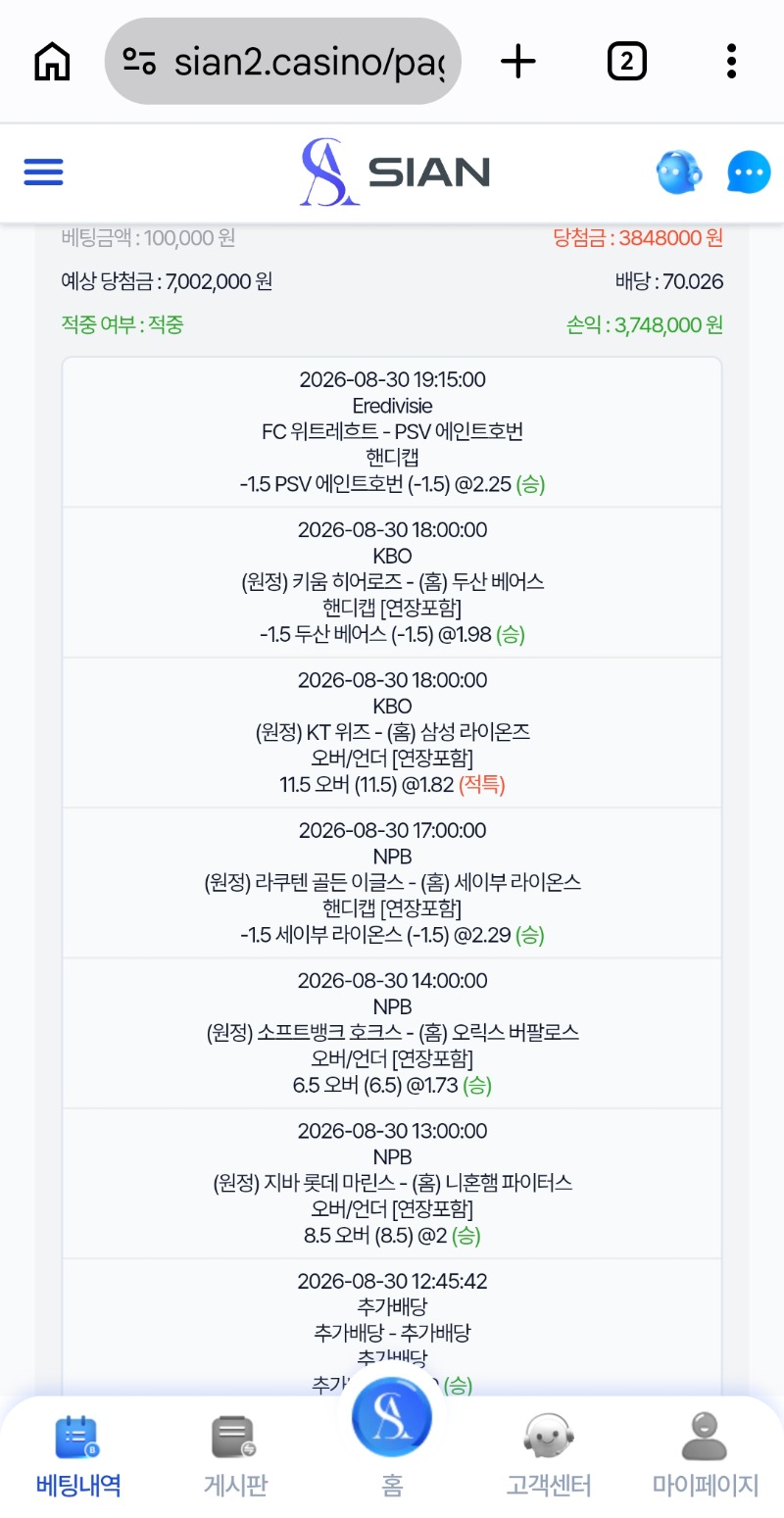
Task: Open browser three-dot overflow menu
Action: pos(731,62)
